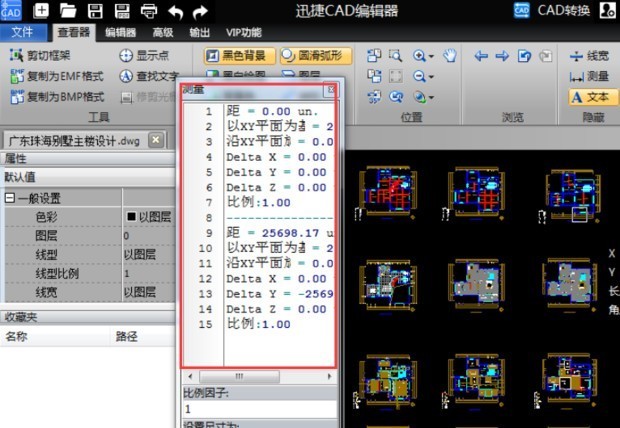Click the open folder icon

(68, 11)
